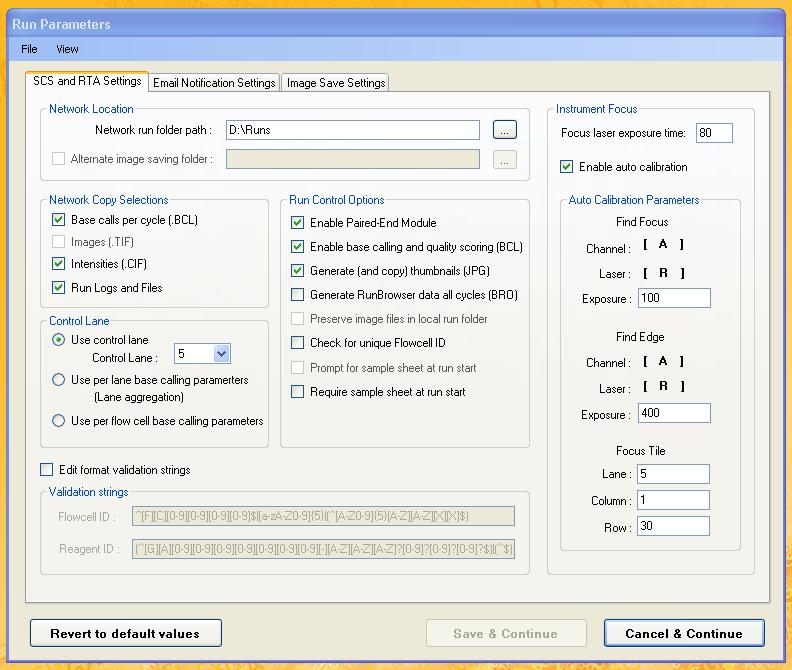Browse for alternate image saving folder
The image size is (792, 670).
tap(505, 160)
